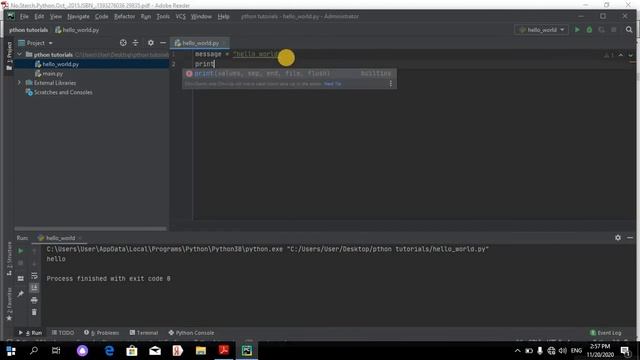Go to next highlighted error arrow

[x=630, y=55]
